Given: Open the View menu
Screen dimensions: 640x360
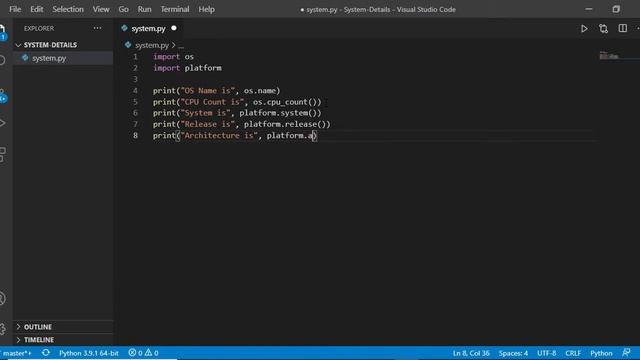Looking at the screenshot, I should pyautogui.click(x=101, y=9).
